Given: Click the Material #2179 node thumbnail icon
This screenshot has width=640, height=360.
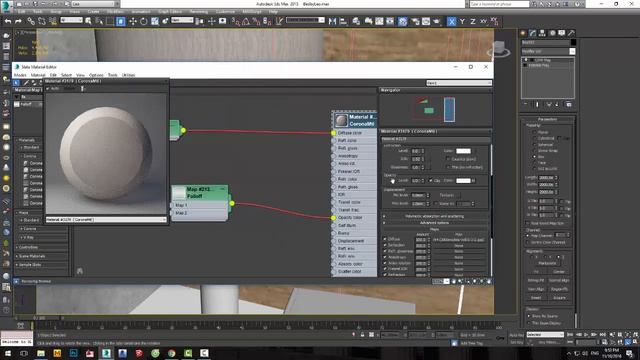Looking at the screenshot, I should (x=341, y=120).
